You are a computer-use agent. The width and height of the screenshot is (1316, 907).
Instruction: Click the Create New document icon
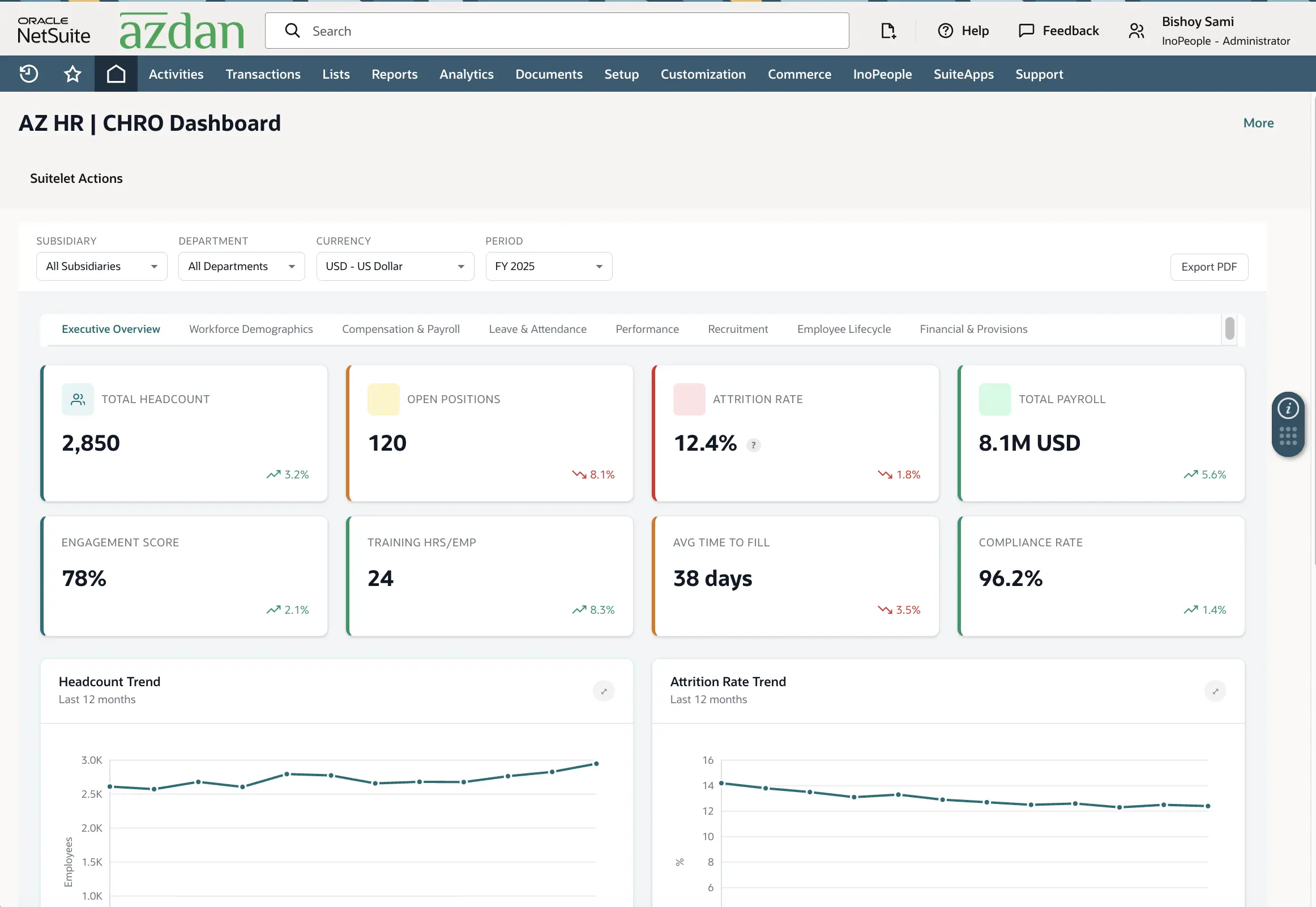[x=888, y=31]
